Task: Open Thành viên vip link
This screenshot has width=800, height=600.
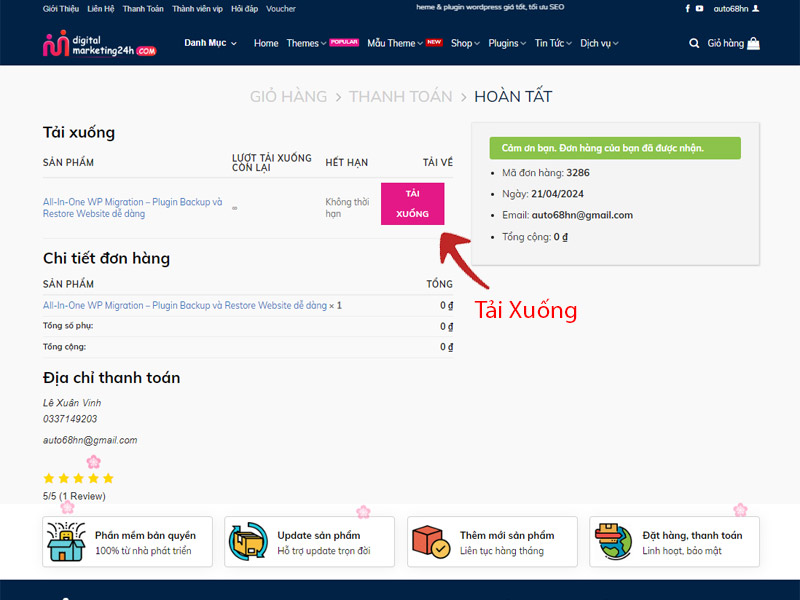Action: (197, 9)
